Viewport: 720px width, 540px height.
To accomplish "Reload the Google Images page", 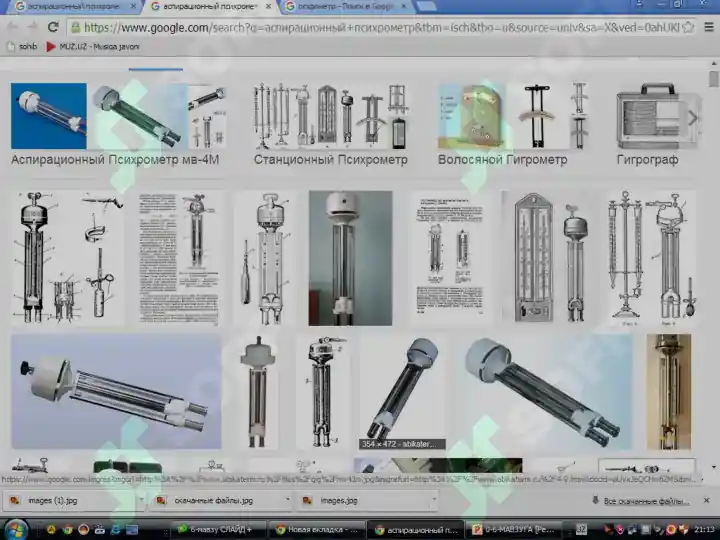I will pos(53,28).
